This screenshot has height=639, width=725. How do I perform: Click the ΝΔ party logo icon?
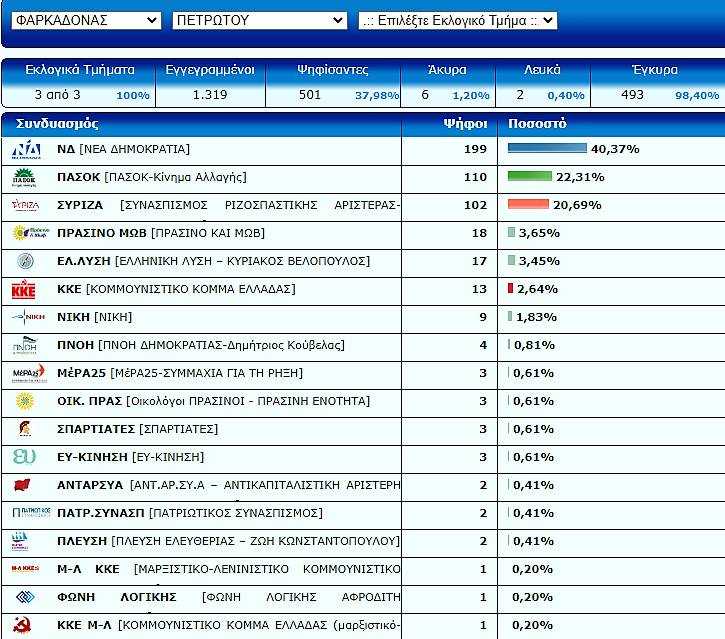(26, 150)
